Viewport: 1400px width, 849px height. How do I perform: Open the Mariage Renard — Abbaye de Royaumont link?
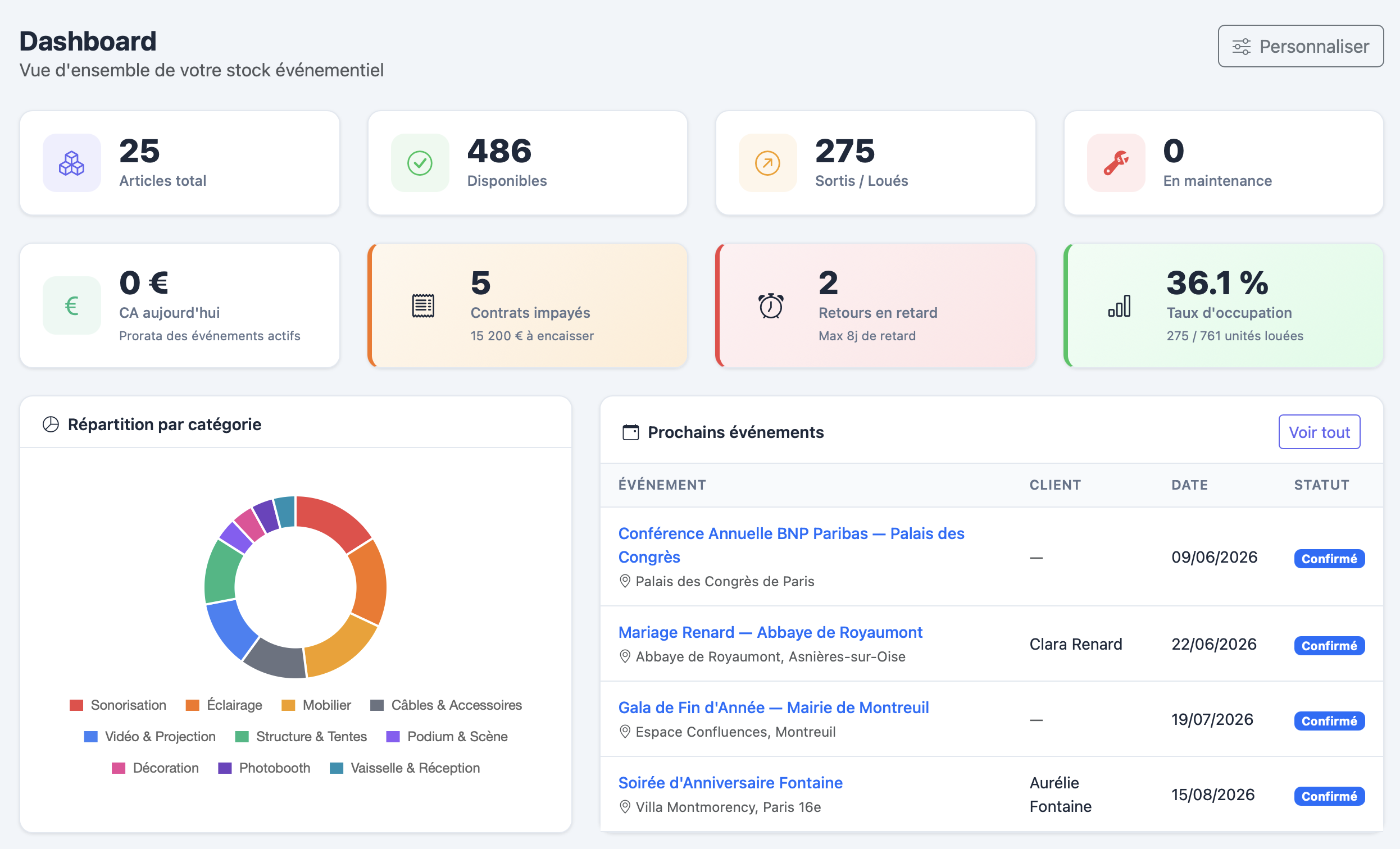(x=770, y=632)
